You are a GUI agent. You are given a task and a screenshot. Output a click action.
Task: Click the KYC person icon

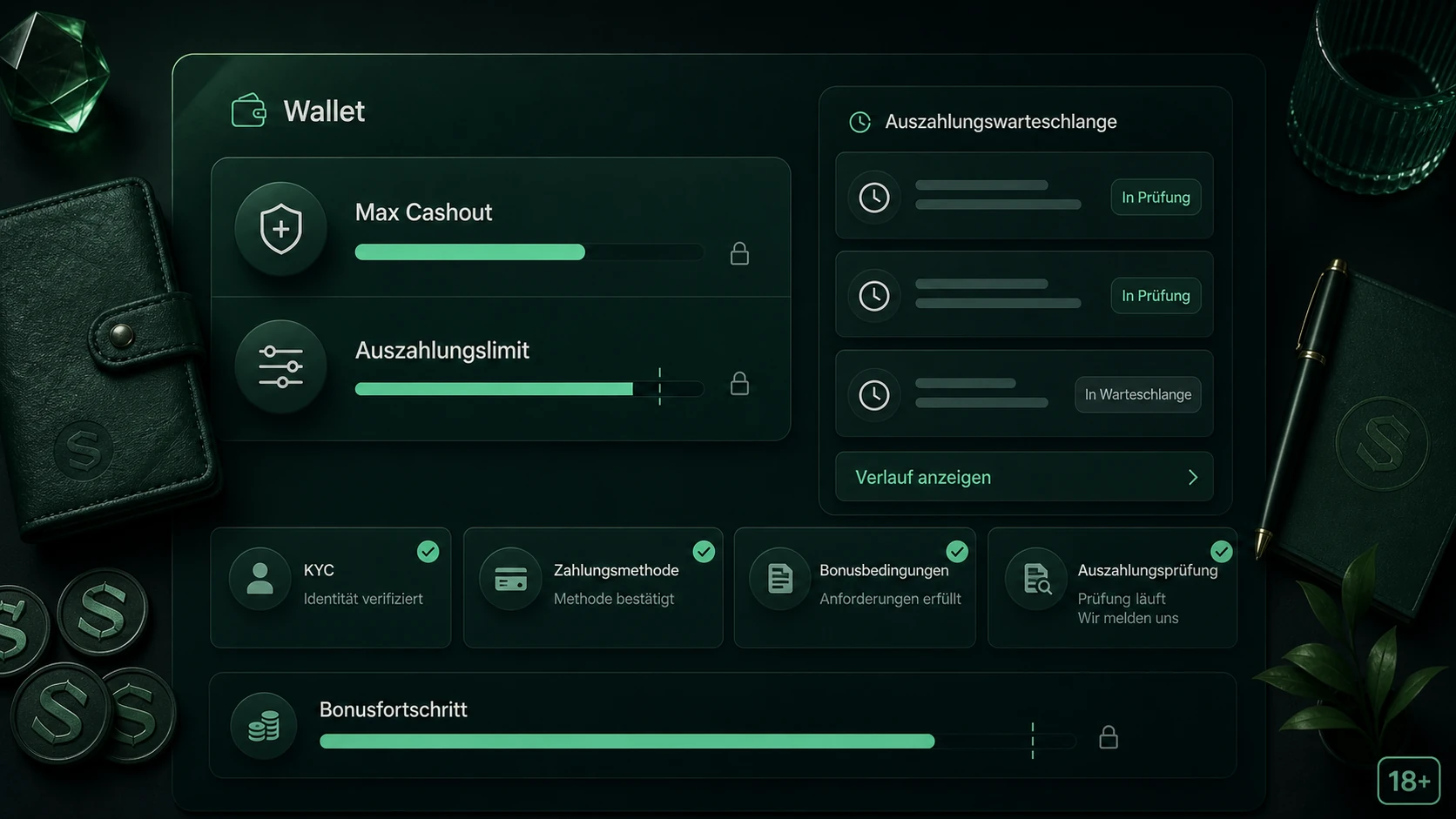[260, 579]
